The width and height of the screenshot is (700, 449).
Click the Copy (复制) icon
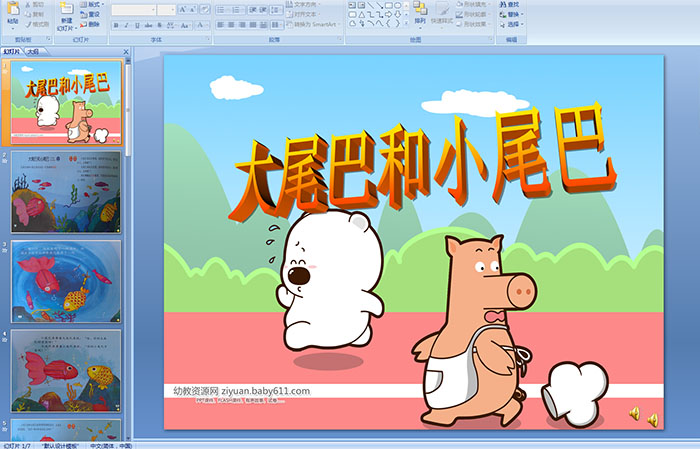tap(28, 14)
